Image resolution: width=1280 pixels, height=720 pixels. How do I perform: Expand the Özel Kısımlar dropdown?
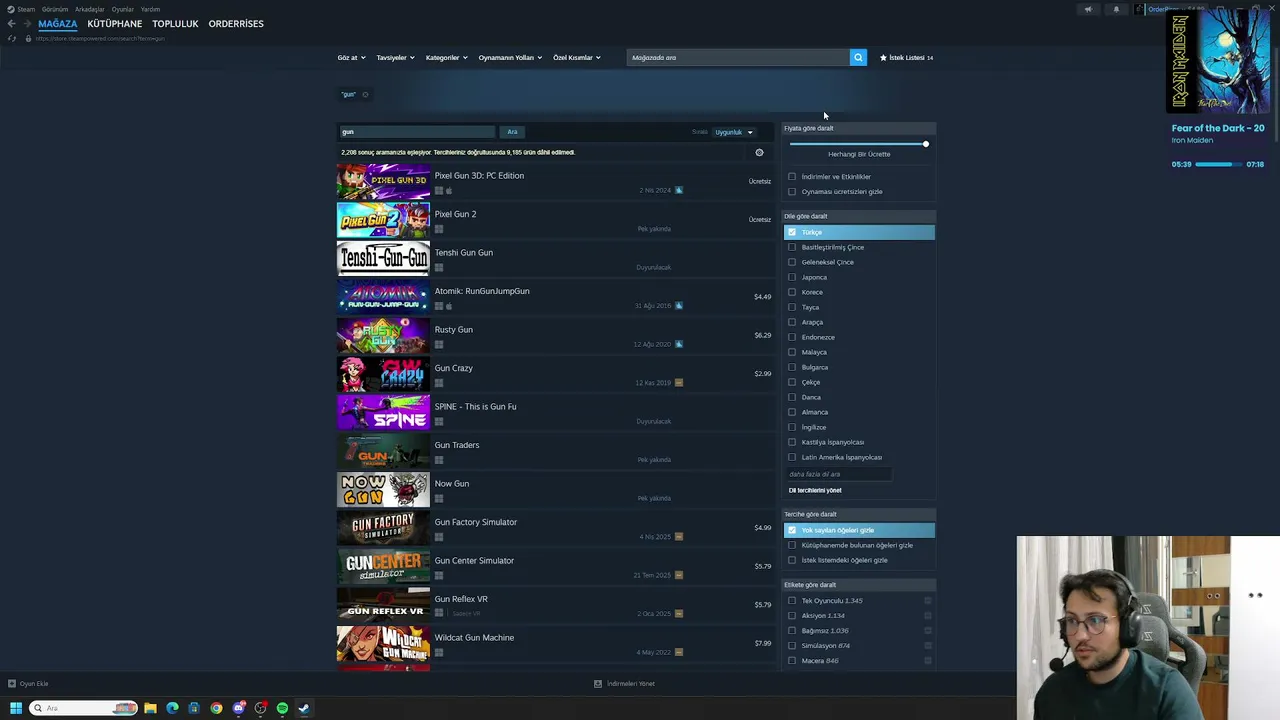[x=577, y=58]
